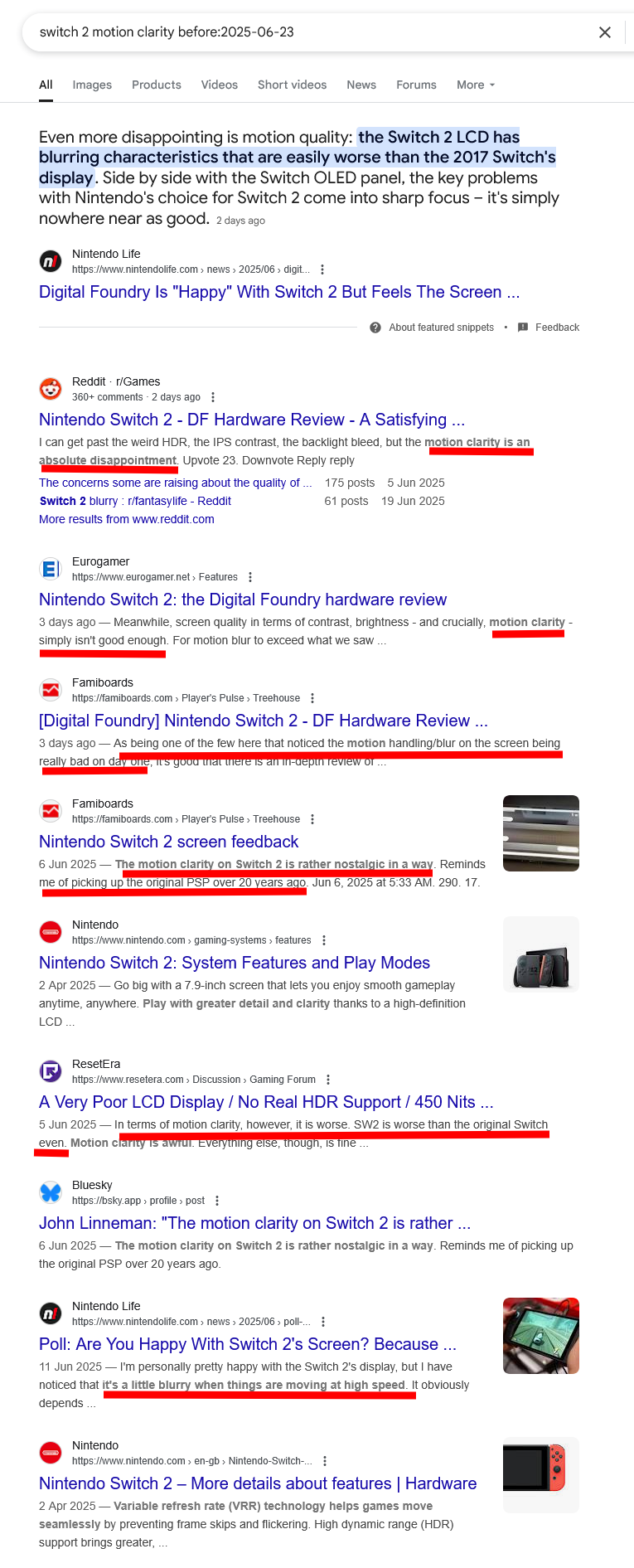Click the Feedback flag icon
This screenshot has height=1568, width=634.
[523, 328]
